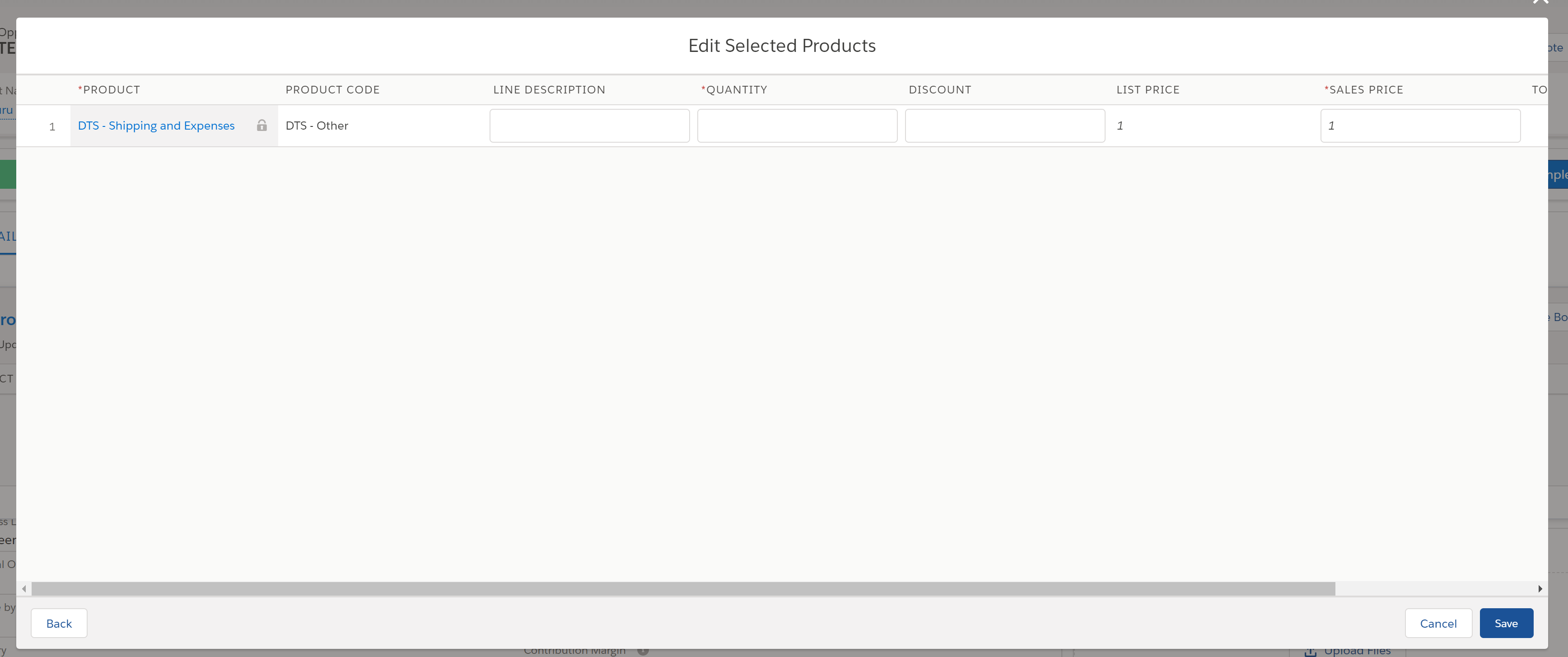This screenshot has width=1568, height=657.
Task: Click the lock icon beside product name
Action: (262, 126)
